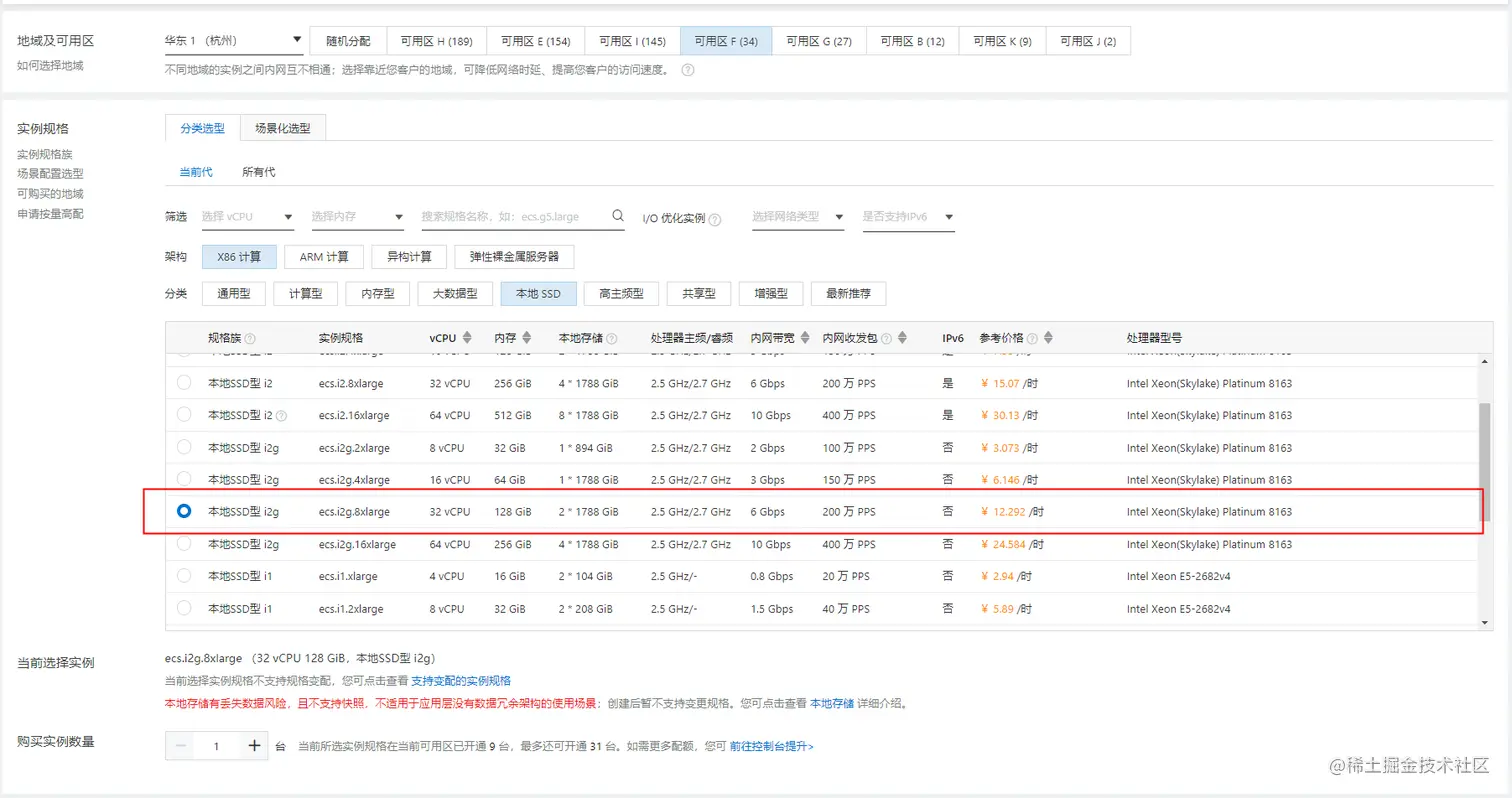
Task: Click the 本地存储 column help icon
Action: pos(611,338)
